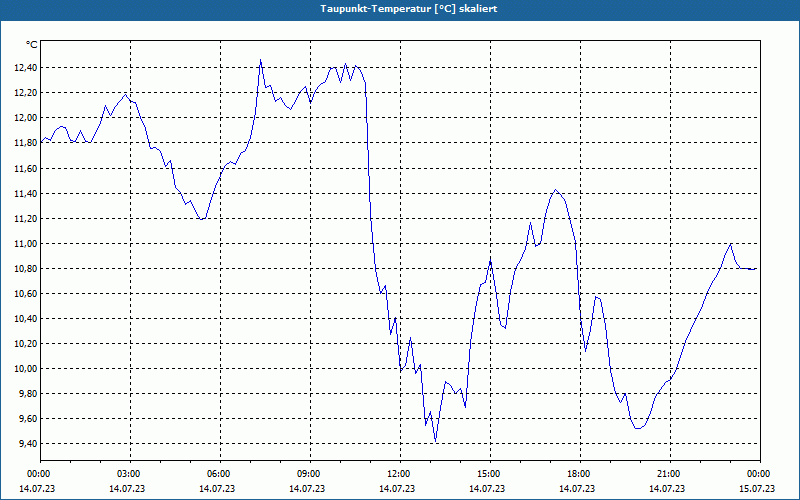Click the 18:00 time axis label
Viewport: 800px width, 500px height.
tap(580, 474)
